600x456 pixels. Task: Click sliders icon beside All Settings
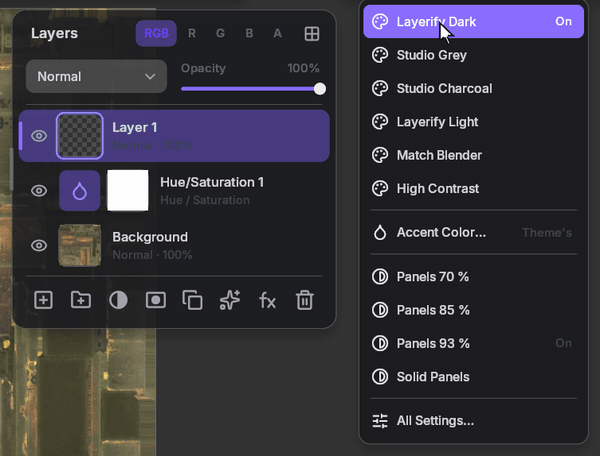(380, 421)
